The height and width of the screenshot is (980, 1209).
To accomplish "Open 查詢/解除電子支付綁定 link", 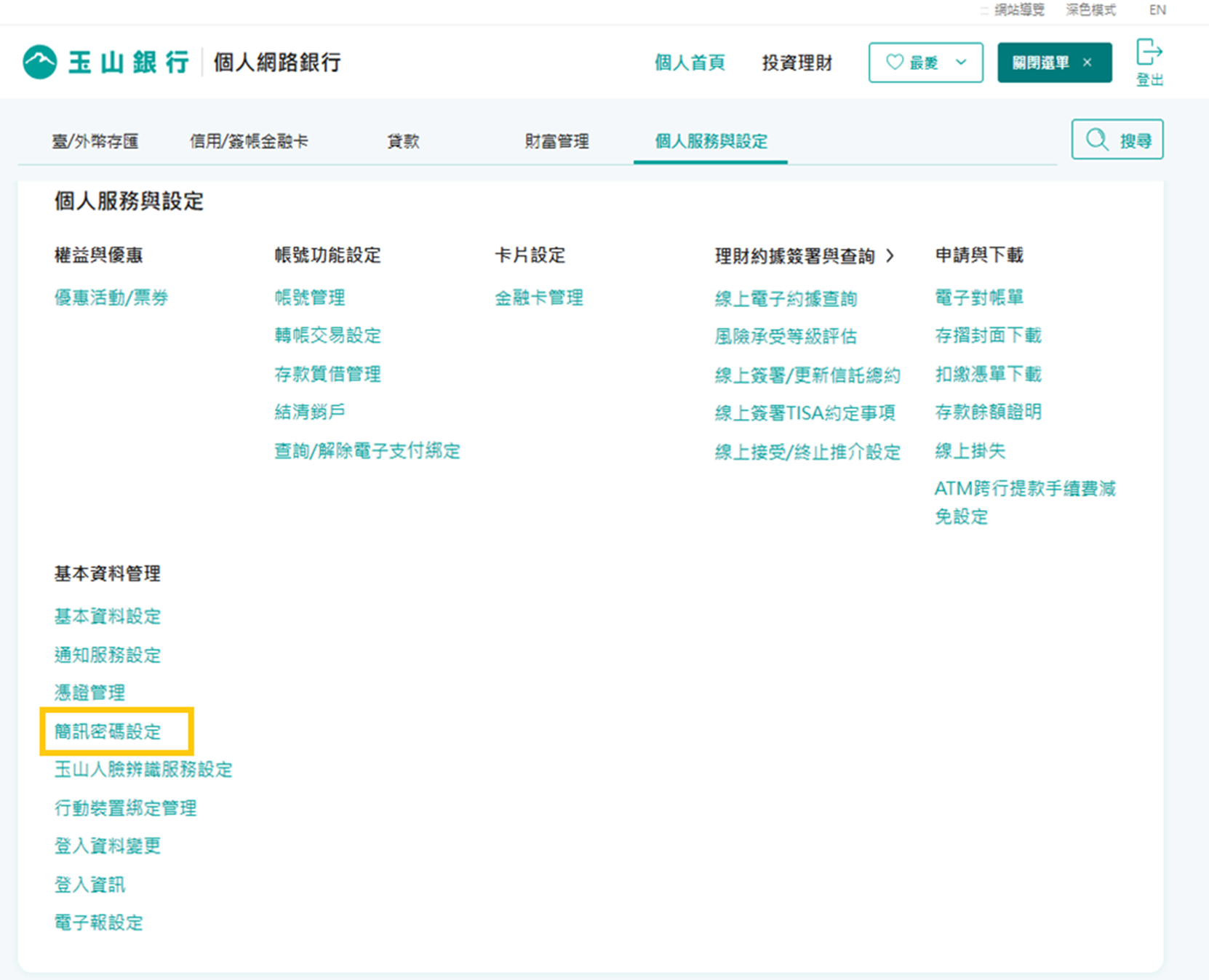I will click(x=367, y=451).
